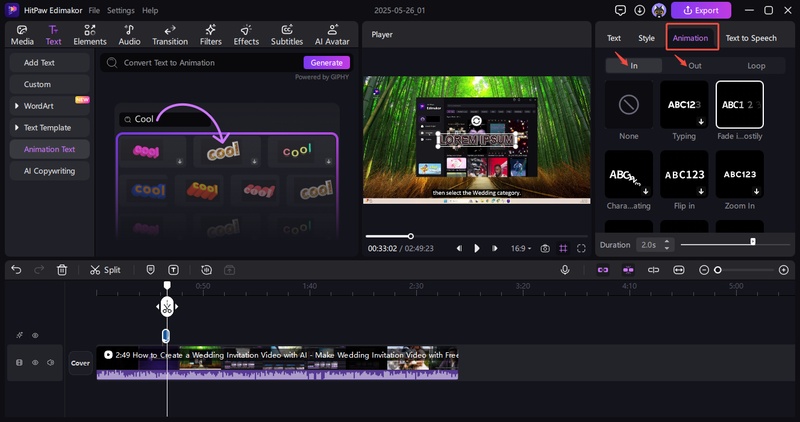Viewport: 800px width, 422px height.
Task: Open the Transition library
Action: (170, 35)
